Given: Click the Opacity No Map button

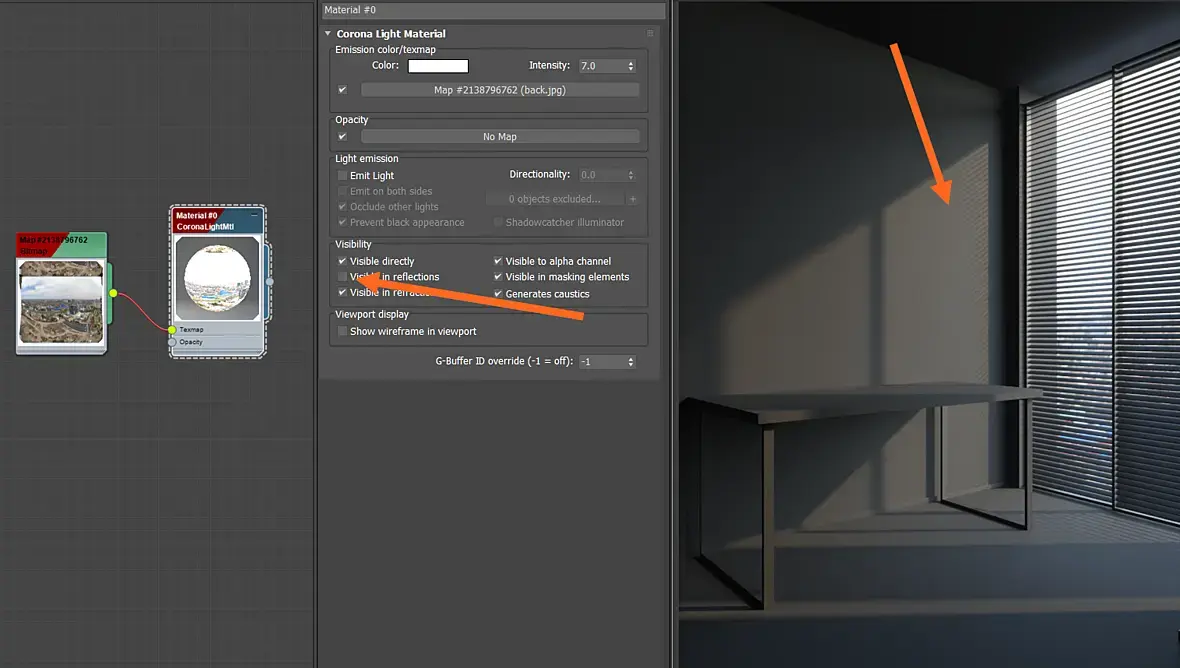Looking at the screenshot, I should click(500, 136).
